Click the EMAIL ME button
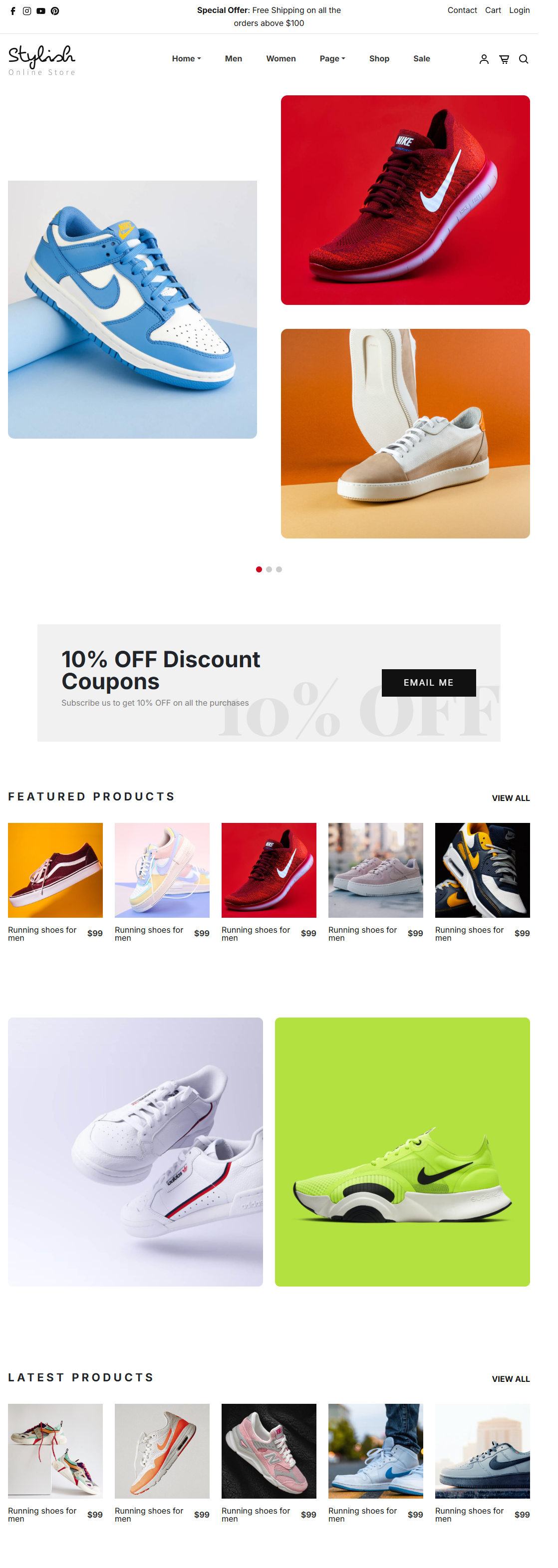This screenshot has width=558, height=1568. 428,683
